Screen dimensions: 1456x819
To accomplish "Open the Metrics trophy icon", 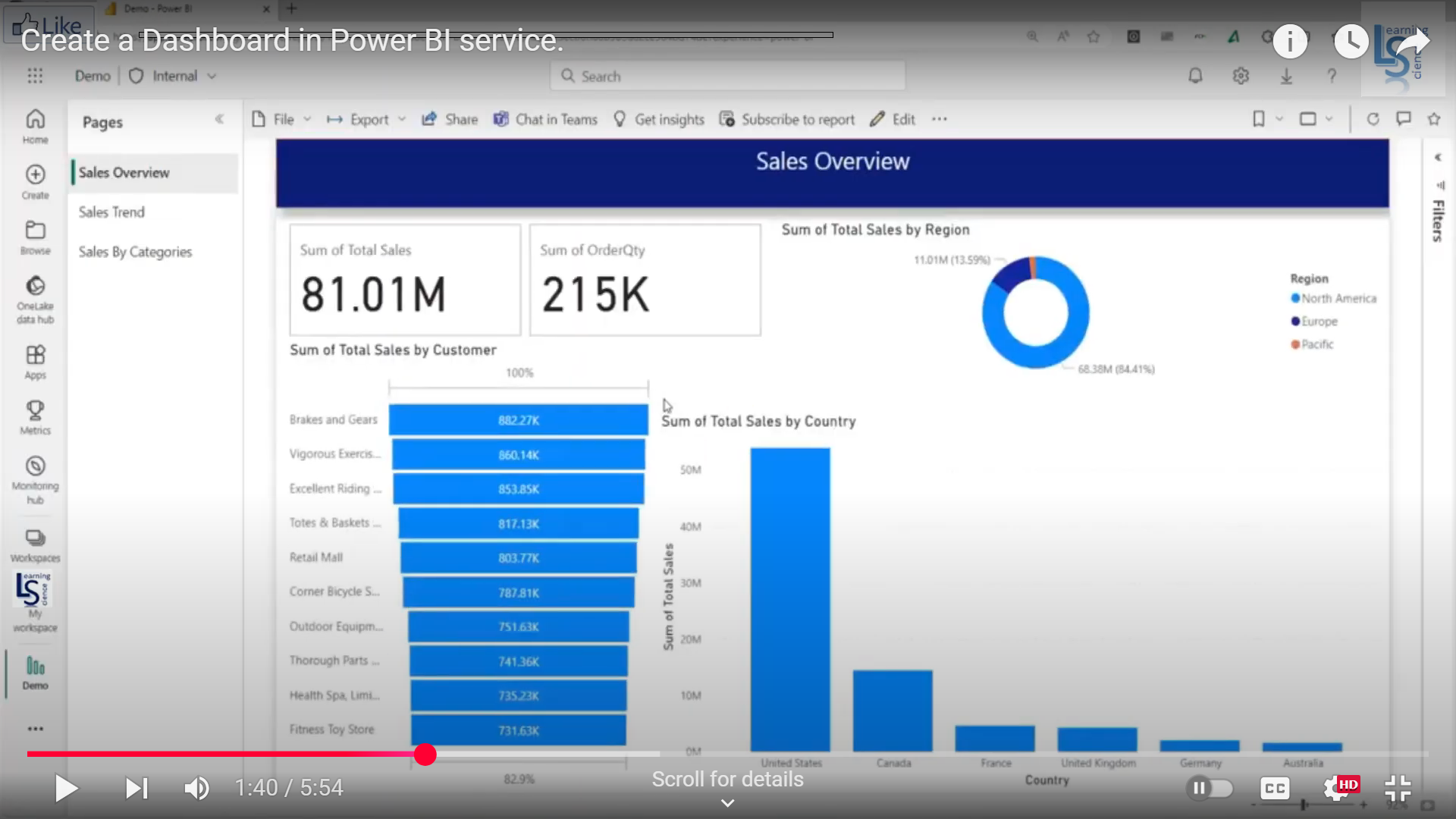I will click(x=35, y=417).
